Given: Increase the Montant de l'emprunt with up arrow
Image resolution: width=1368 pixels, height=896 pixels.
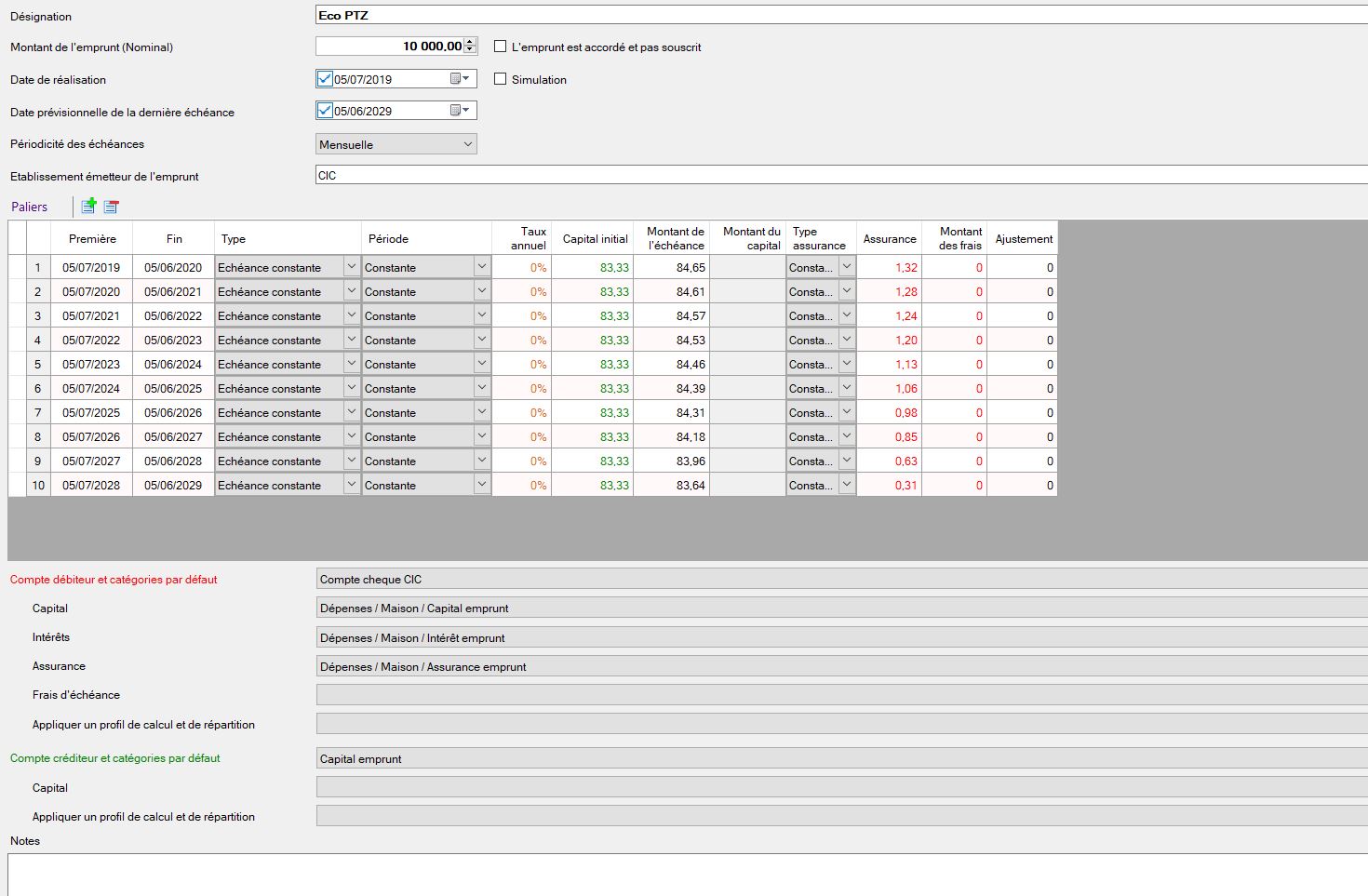Looking at the screenshot, I should pyautogui.click(x=470, y=42).
